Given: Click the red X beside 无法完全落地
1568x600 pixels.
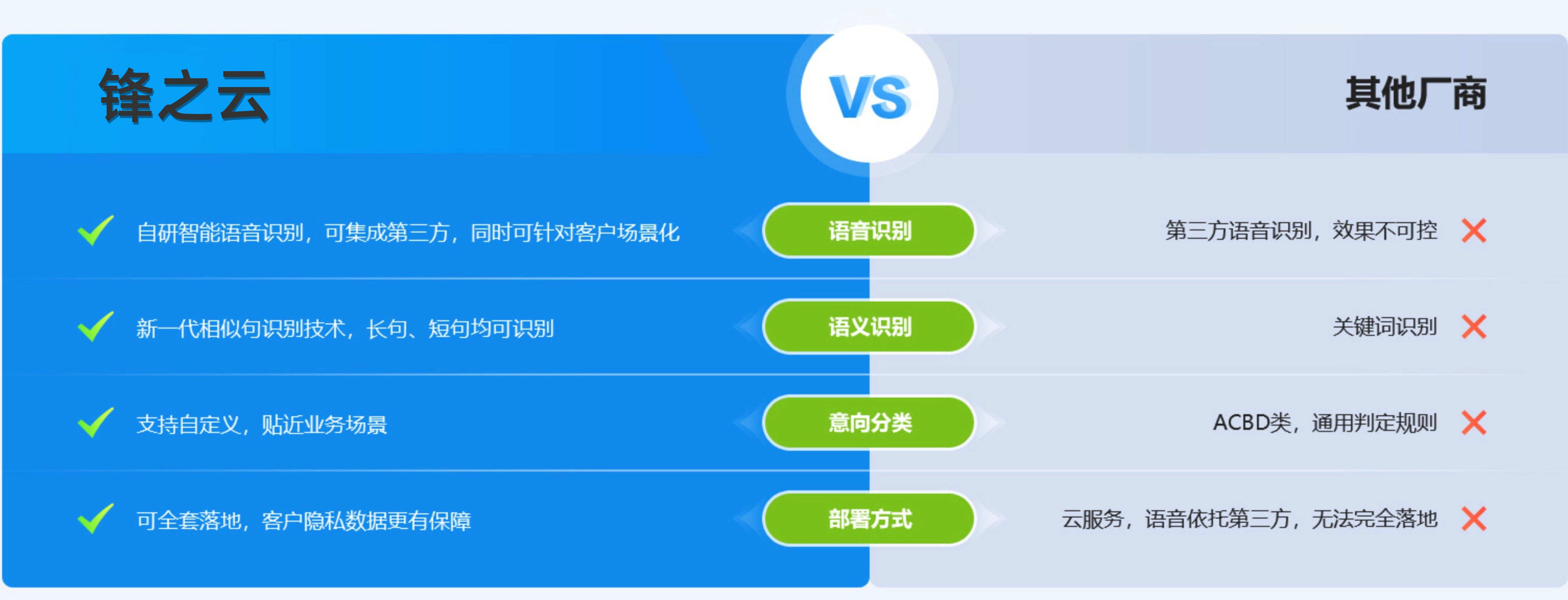Looking at the screenshot, I should coord(1474,519).
